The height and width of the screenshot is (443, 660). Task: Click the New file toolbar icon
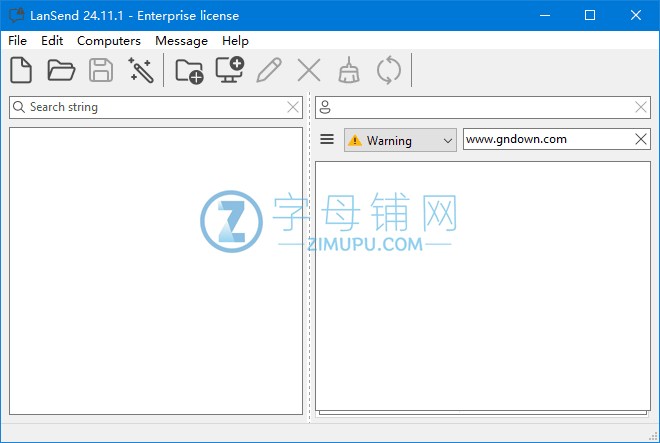coord(21,70)
